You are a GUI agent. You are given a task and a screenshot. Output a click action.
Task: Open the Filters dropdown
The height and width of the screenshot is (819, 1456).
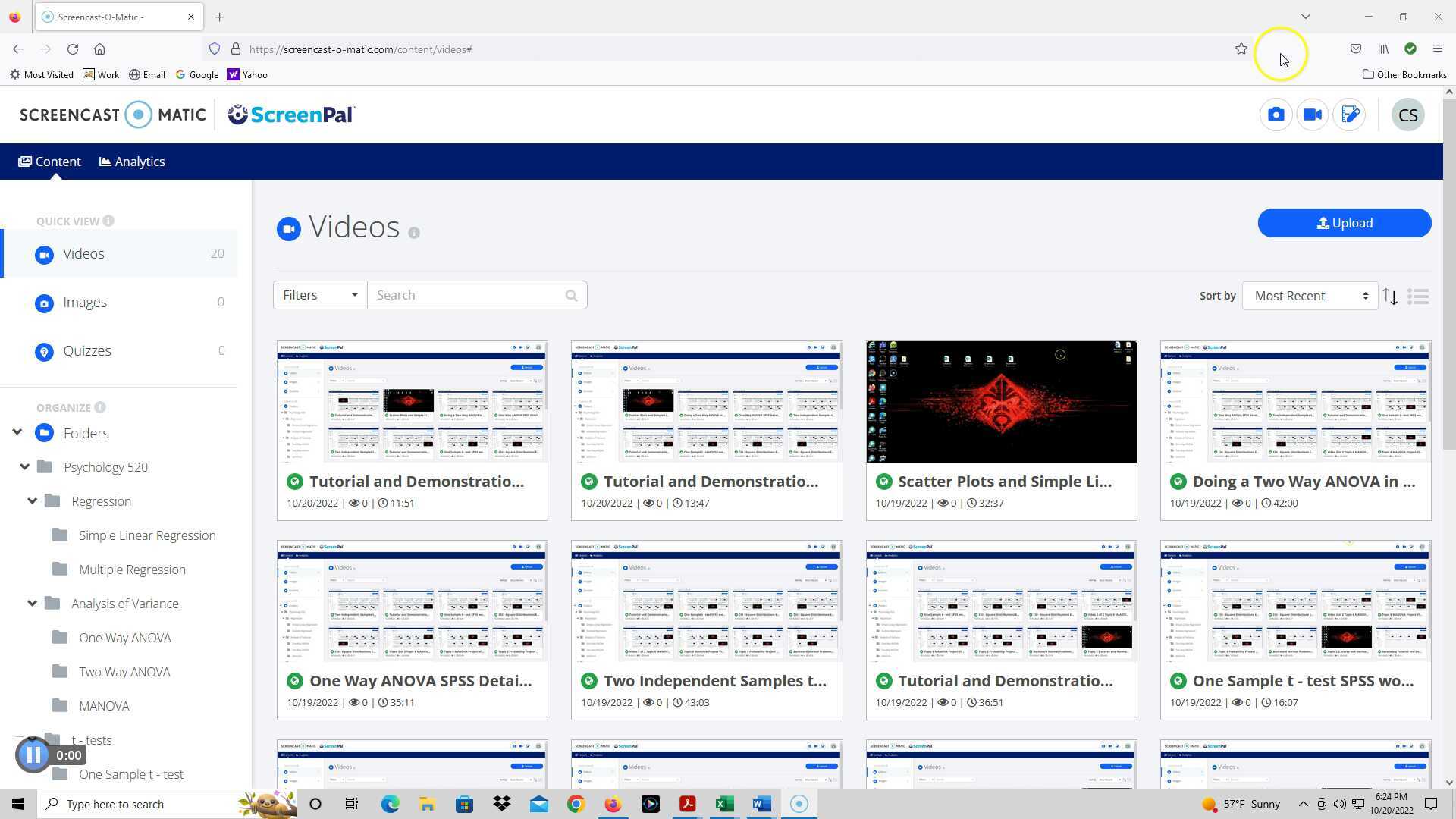(x=319, y=295)
